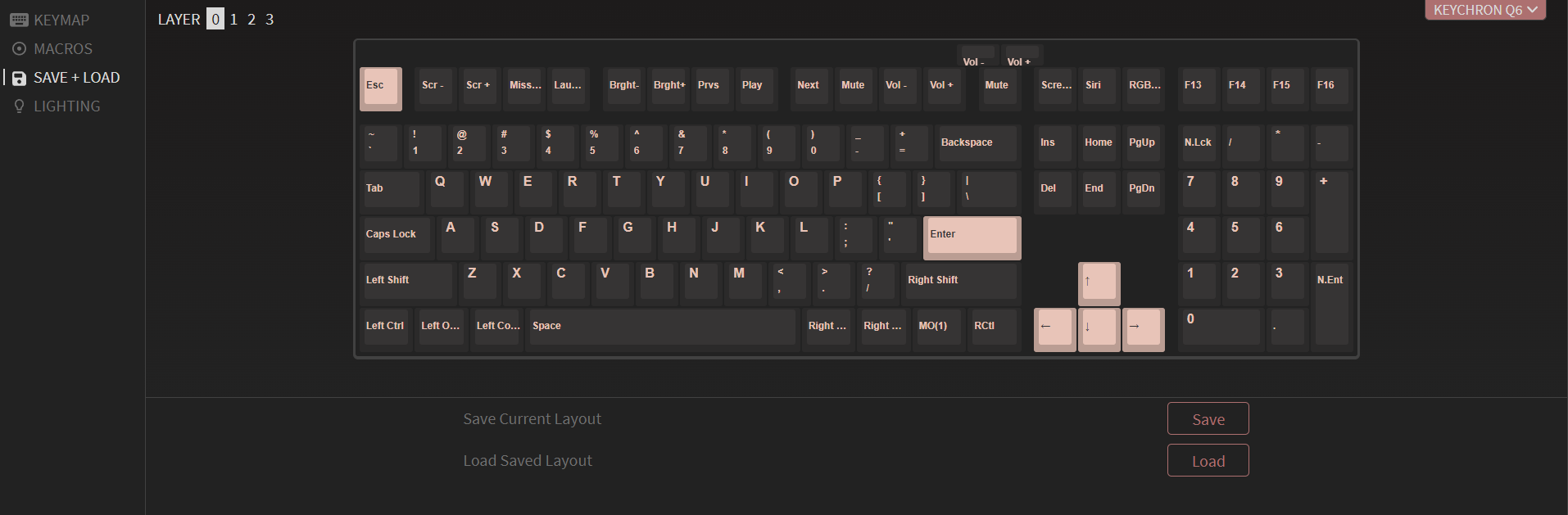
Task: Click the left arrow key
Action: (1054, 328)
